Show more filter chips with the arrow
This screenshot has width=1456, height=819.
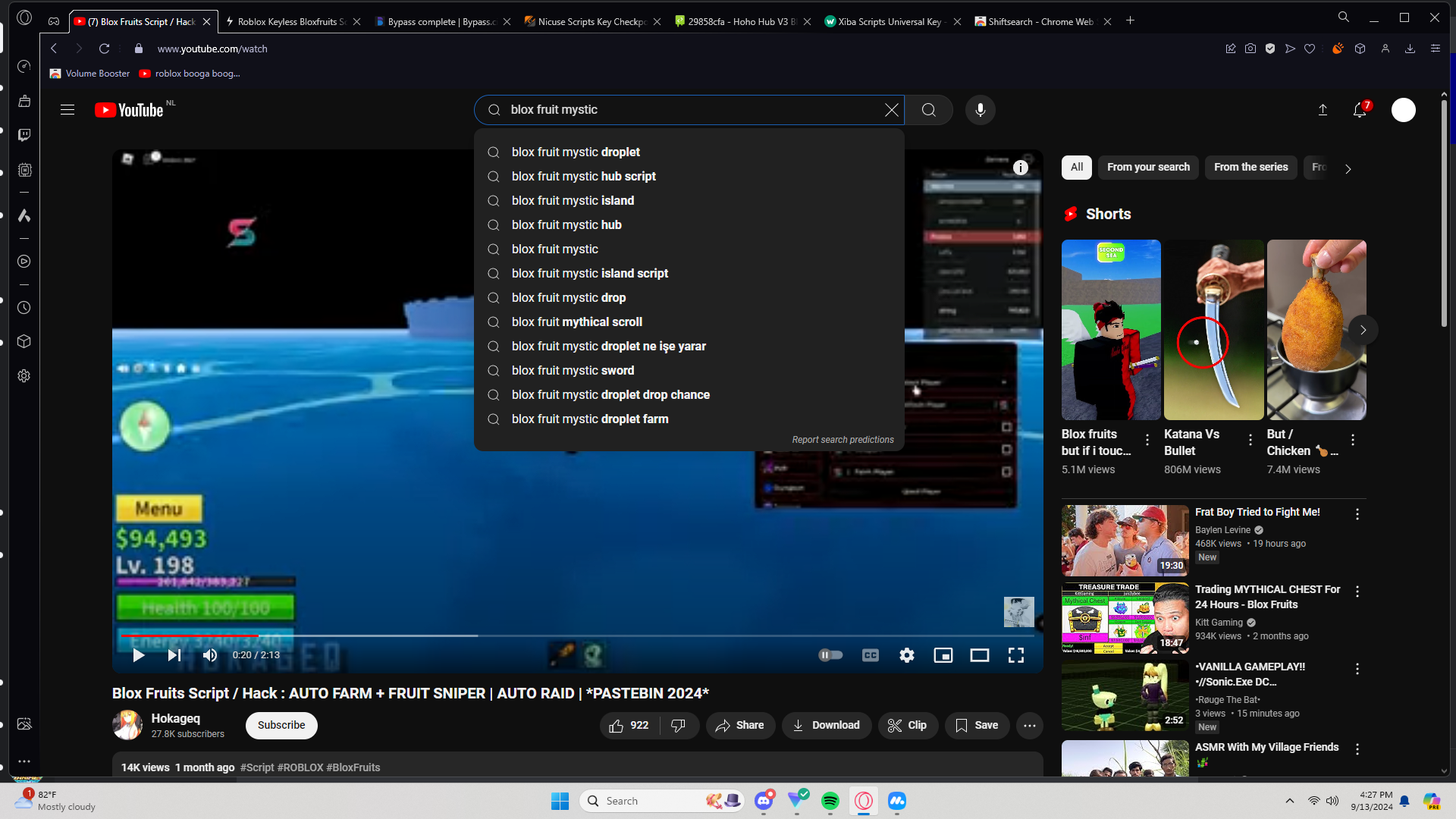point(1348,168)
